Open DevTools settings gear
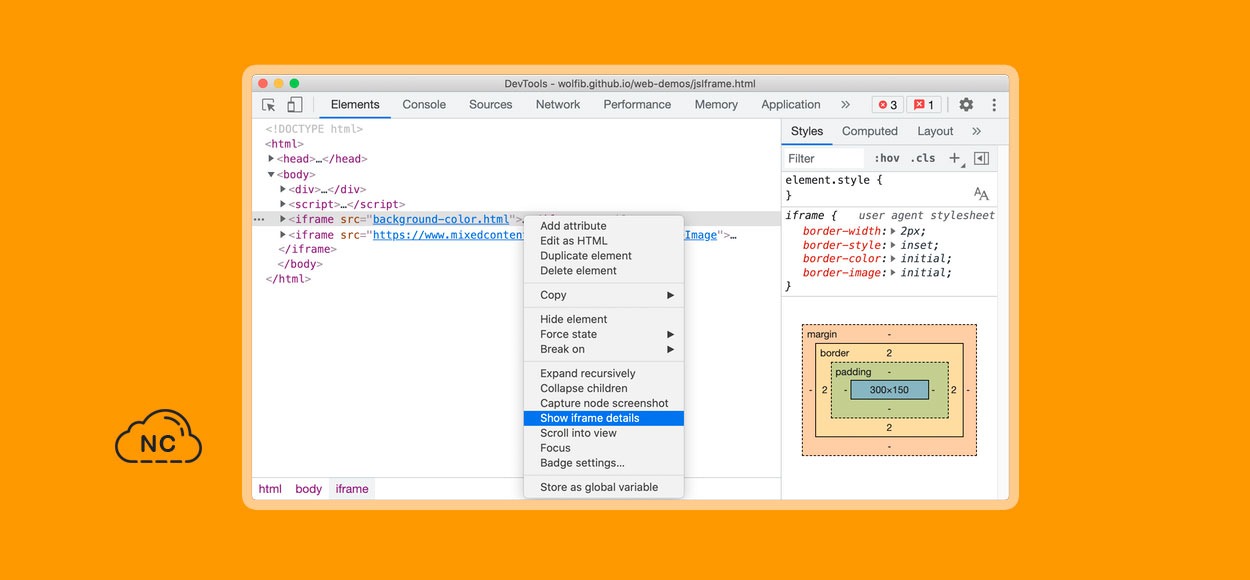Viewport: 1250px width, 580px height. point(966,105)
